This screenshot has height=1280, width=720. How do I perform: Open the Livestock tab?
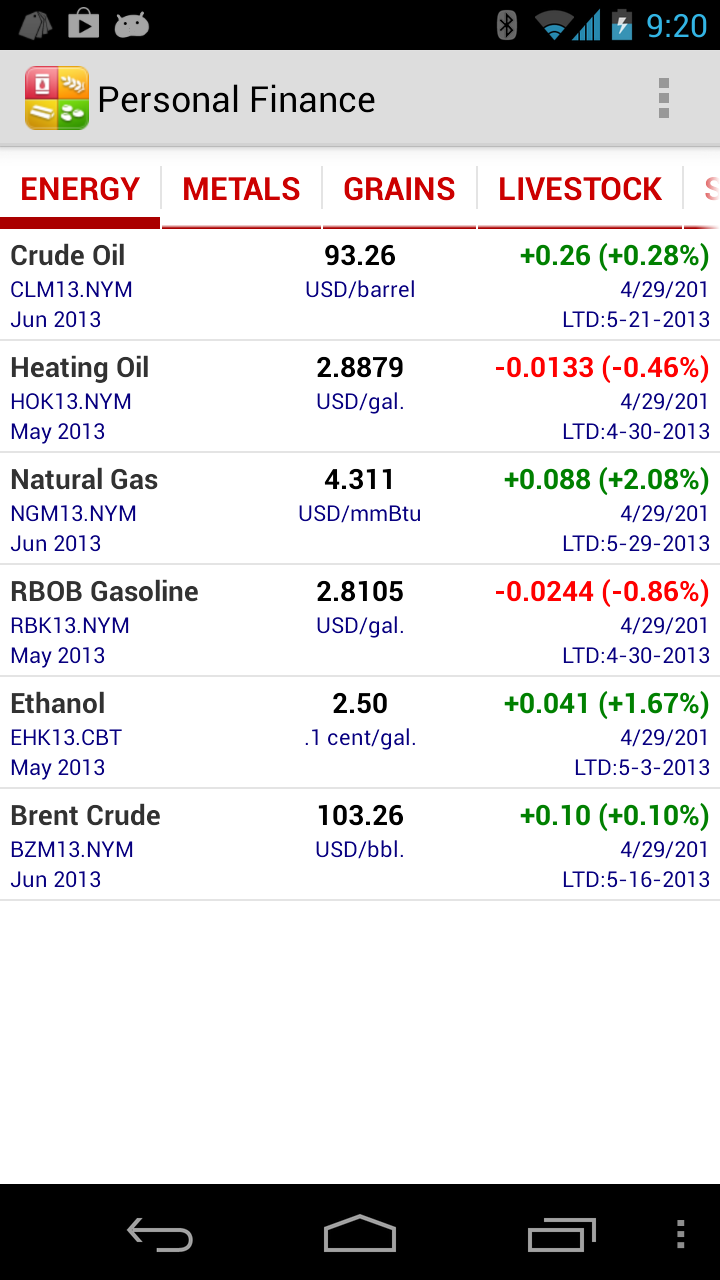580,189
